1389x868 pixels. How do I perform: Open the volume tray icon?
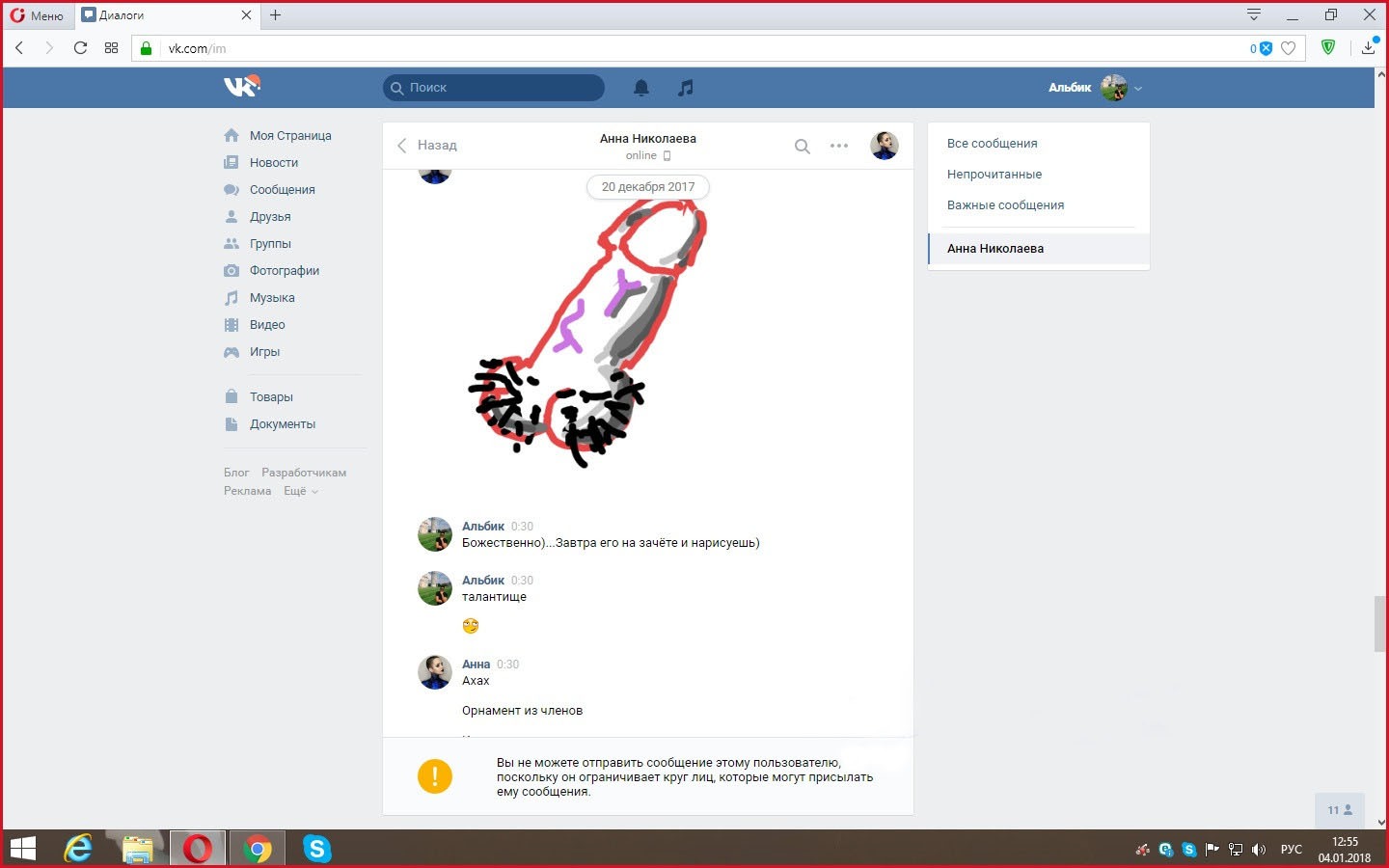click(1259, 850)
